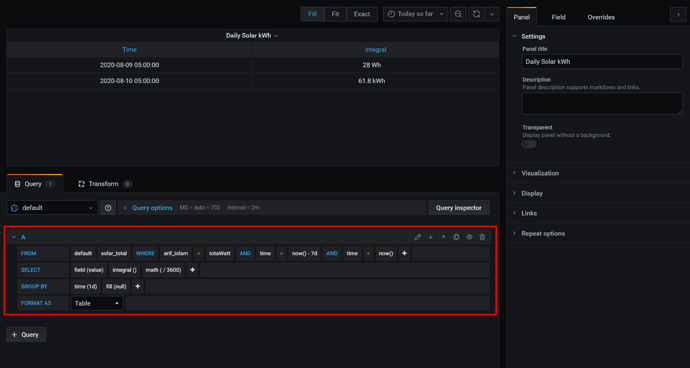Open the Overrides tab
This screenshot has height=368, width=690.
click(601, 17)
